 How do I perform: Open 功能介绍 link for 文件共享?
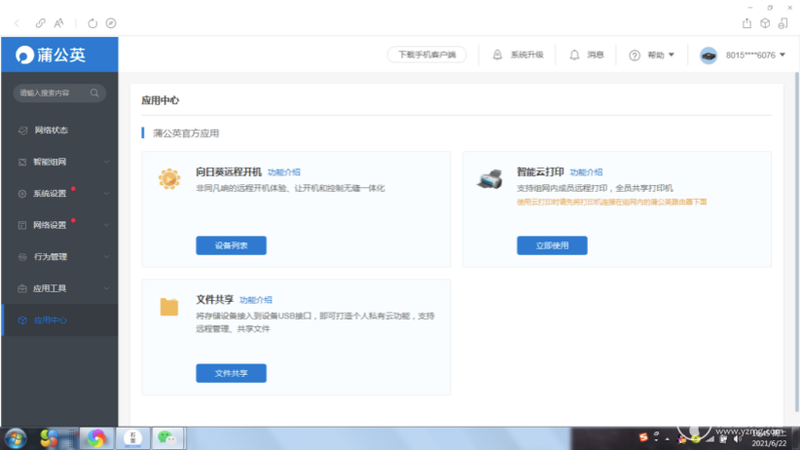[256, 300]
